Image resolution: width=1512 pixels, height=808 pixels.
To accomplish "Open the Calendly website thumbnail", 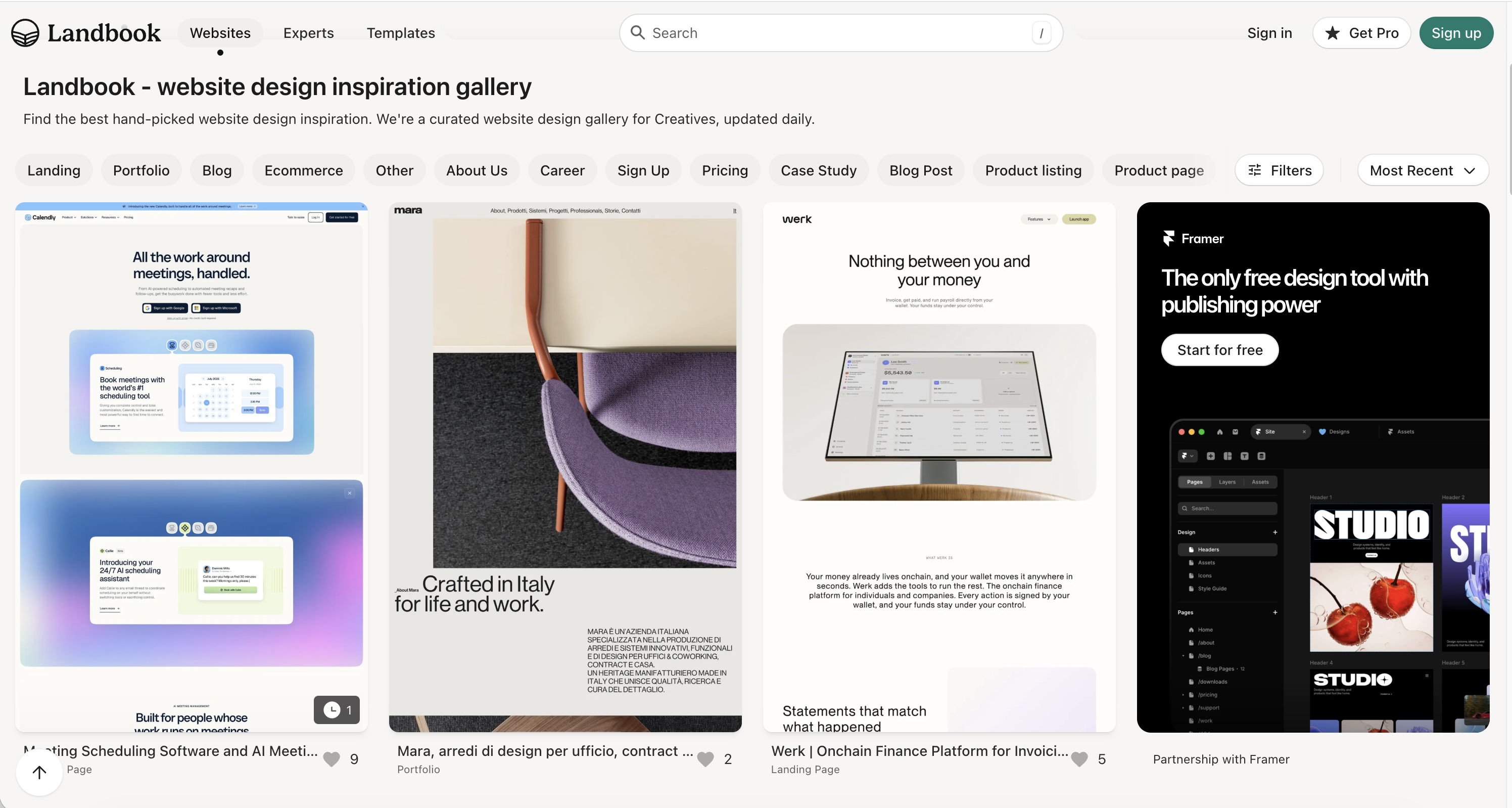I will click(x=192, y=467).
